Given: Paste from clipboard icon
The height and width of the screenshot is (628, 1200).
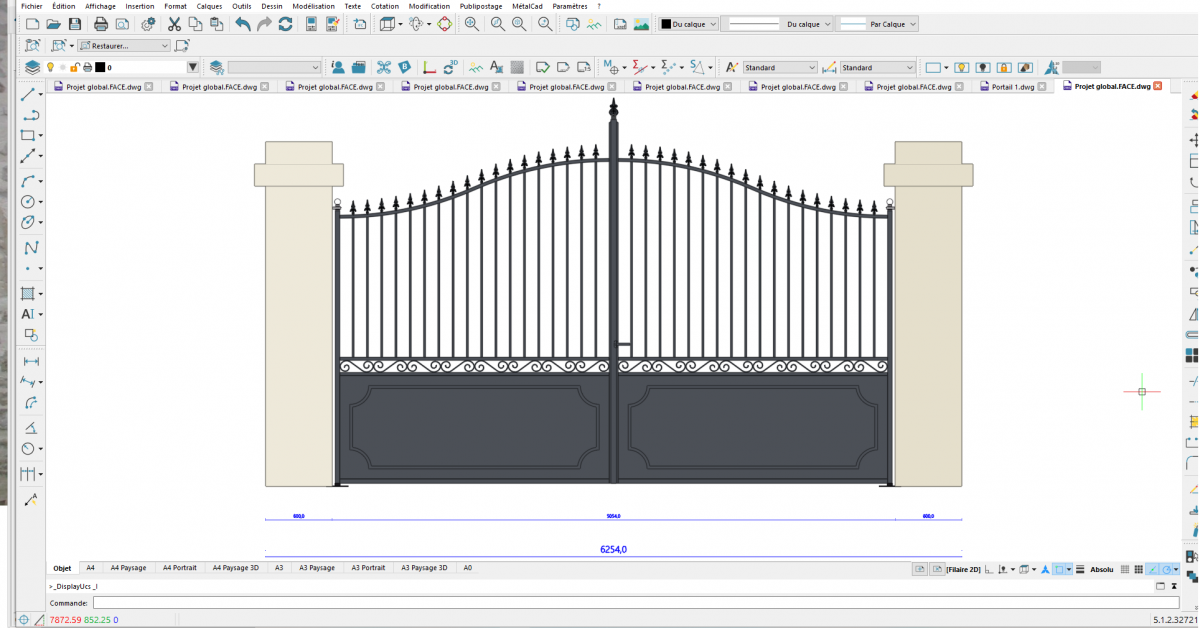Looking at the screenshot, I should pyautogui.click(x=216, y=24).
